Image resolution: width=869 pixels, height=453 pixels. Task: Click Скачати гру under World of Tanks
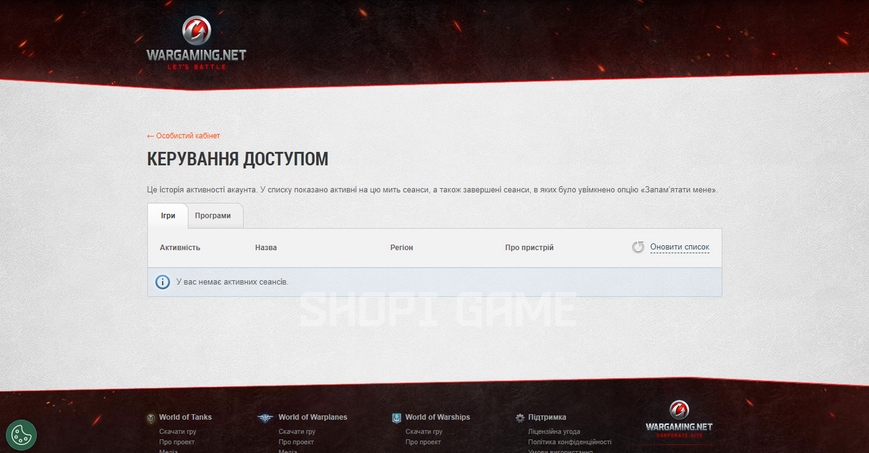click(177, 431)
